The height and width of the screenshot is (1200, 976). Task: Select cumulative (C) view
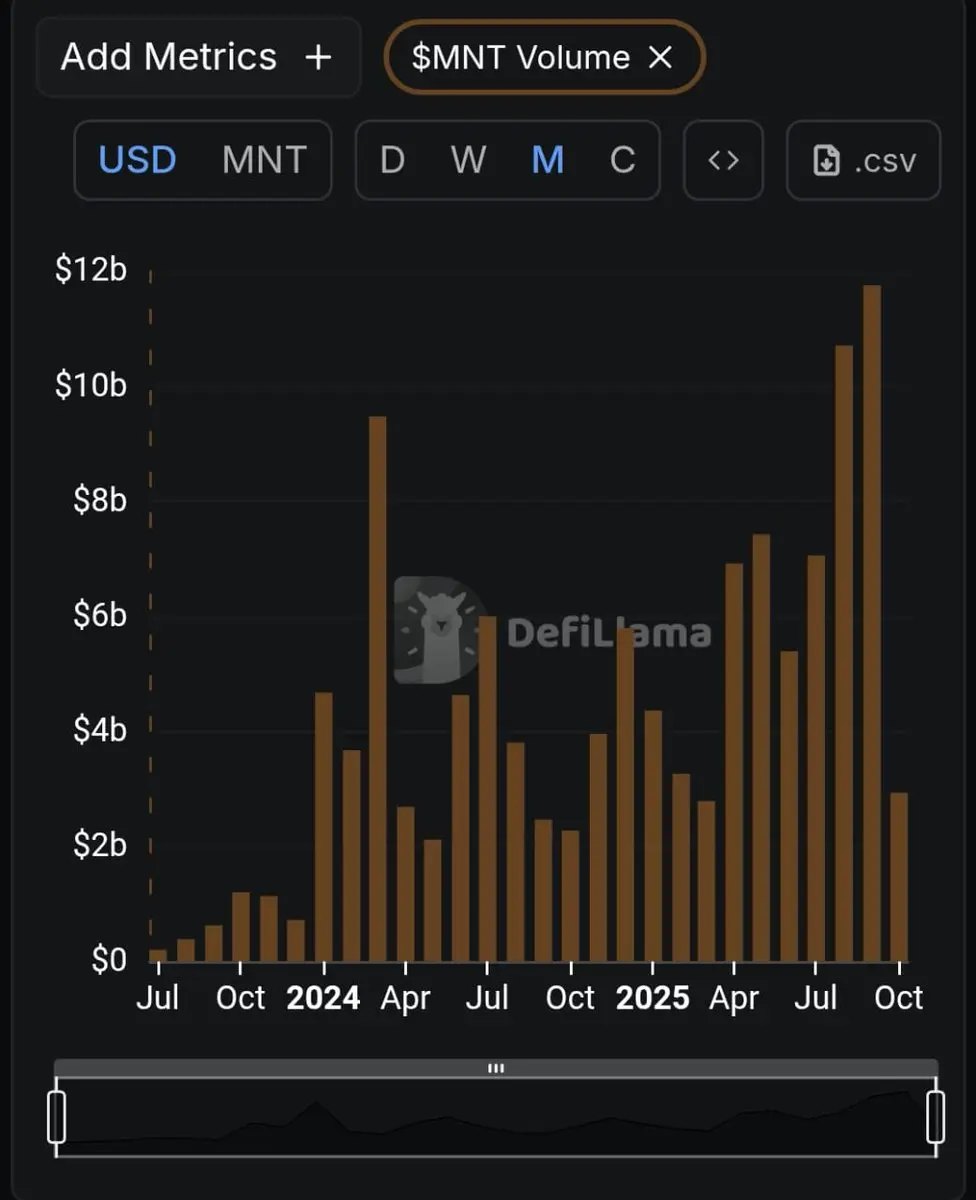[622, 160]
